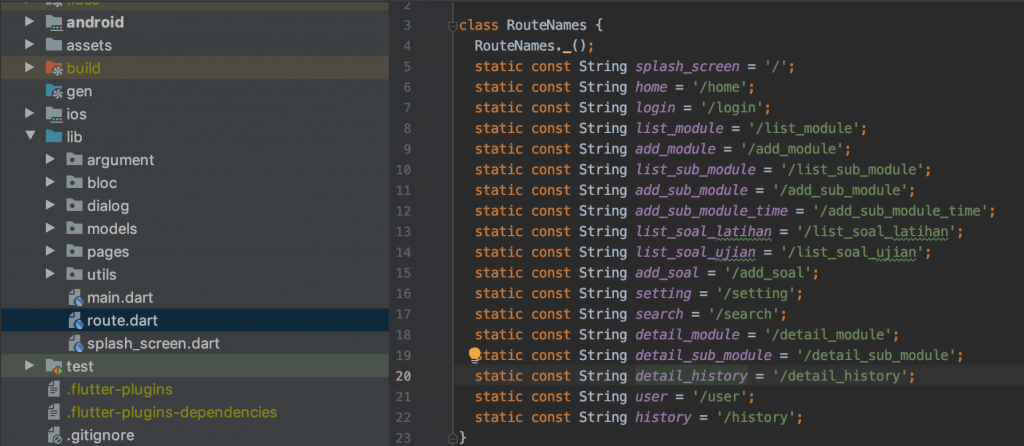Image resolution: width=1024 pixels, height=446 pixels.
Task: Expand the pages folder arrow
Action: 50,251
